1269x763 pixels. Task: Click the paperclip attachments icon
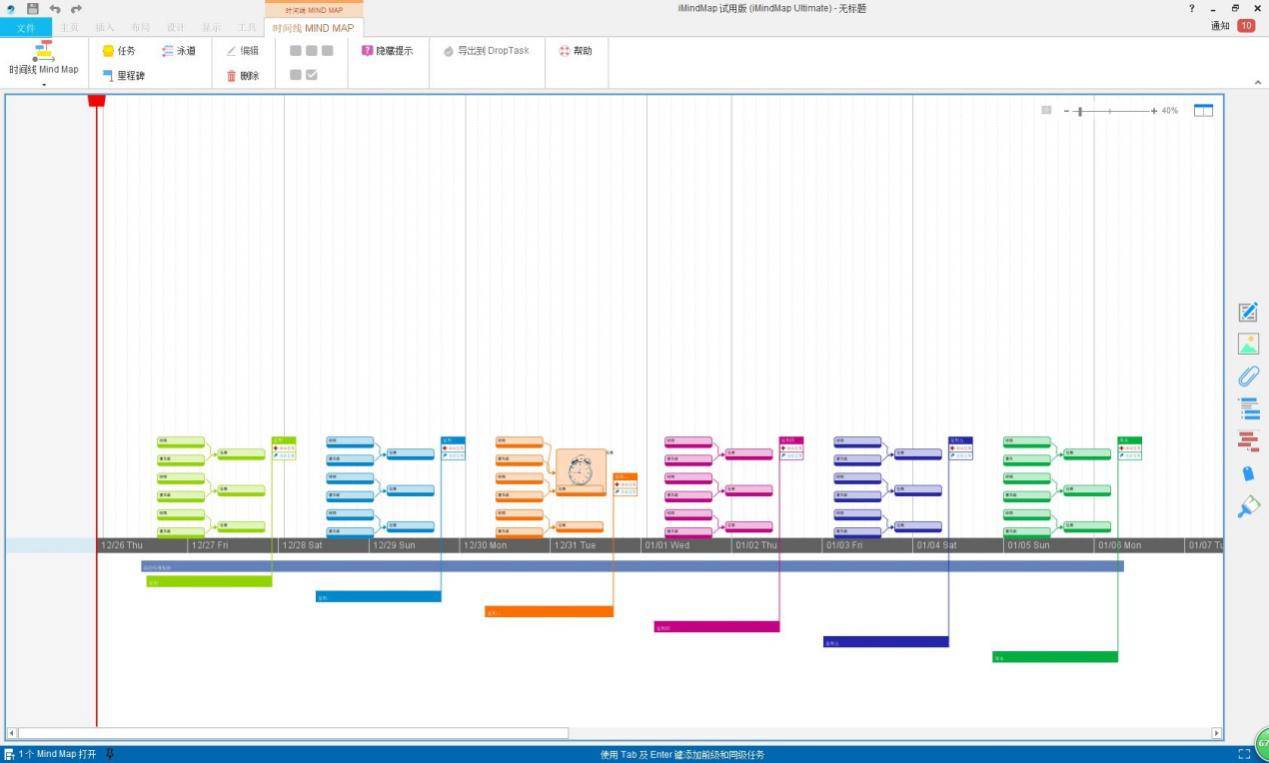(x=1248, y=376)
